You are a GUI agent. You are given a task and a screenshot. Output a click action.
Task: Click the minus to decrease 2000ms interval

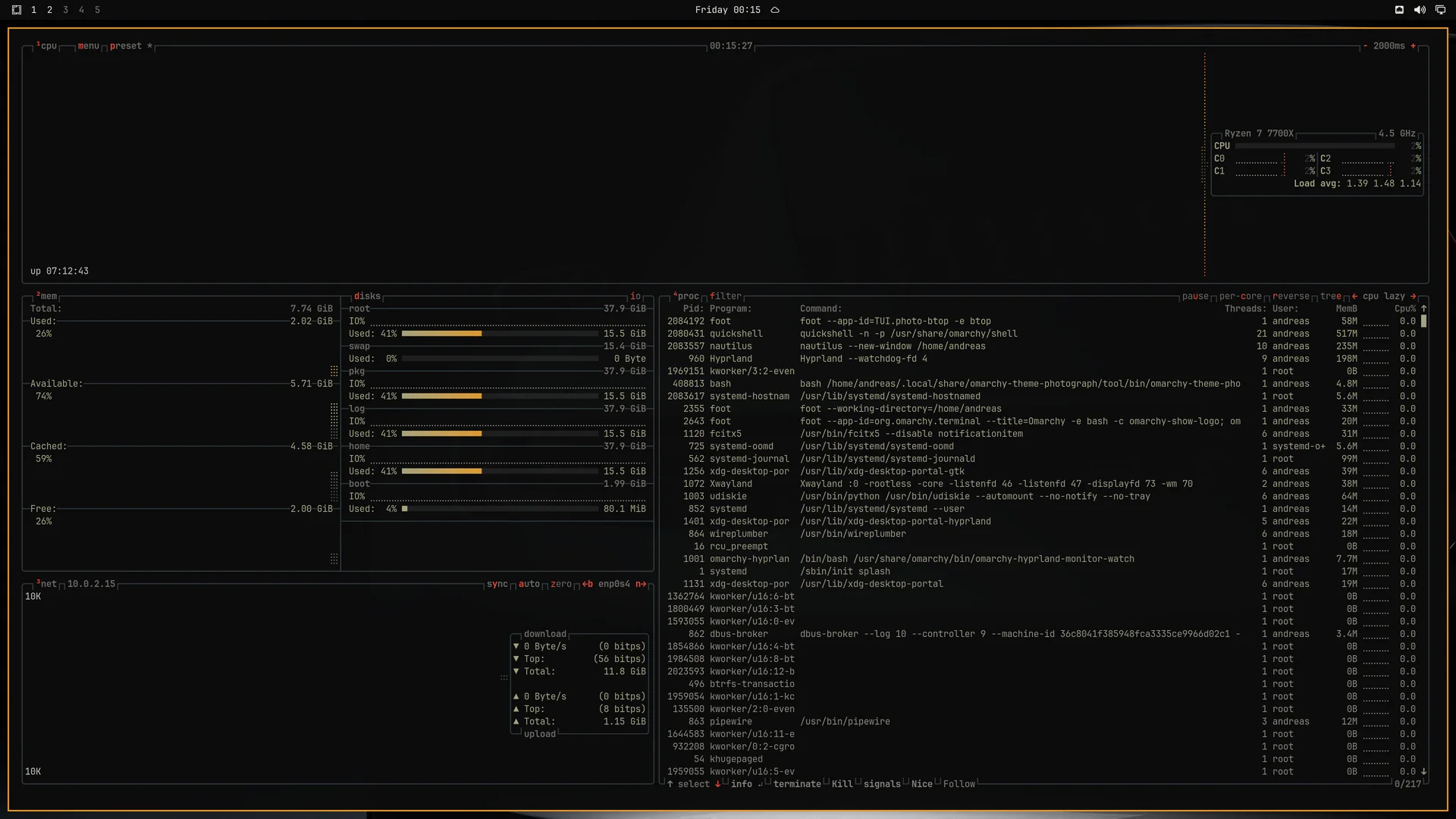tap(1365, 46)
